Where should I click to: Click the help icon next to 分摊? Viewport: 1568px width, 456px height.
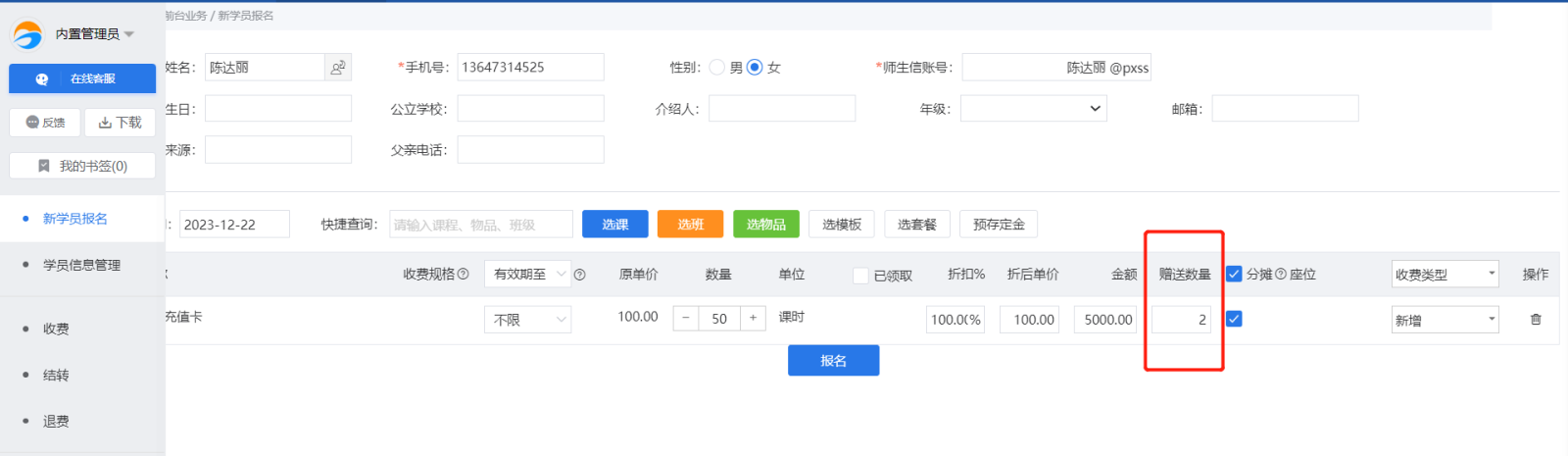[x=1281, y=275]
